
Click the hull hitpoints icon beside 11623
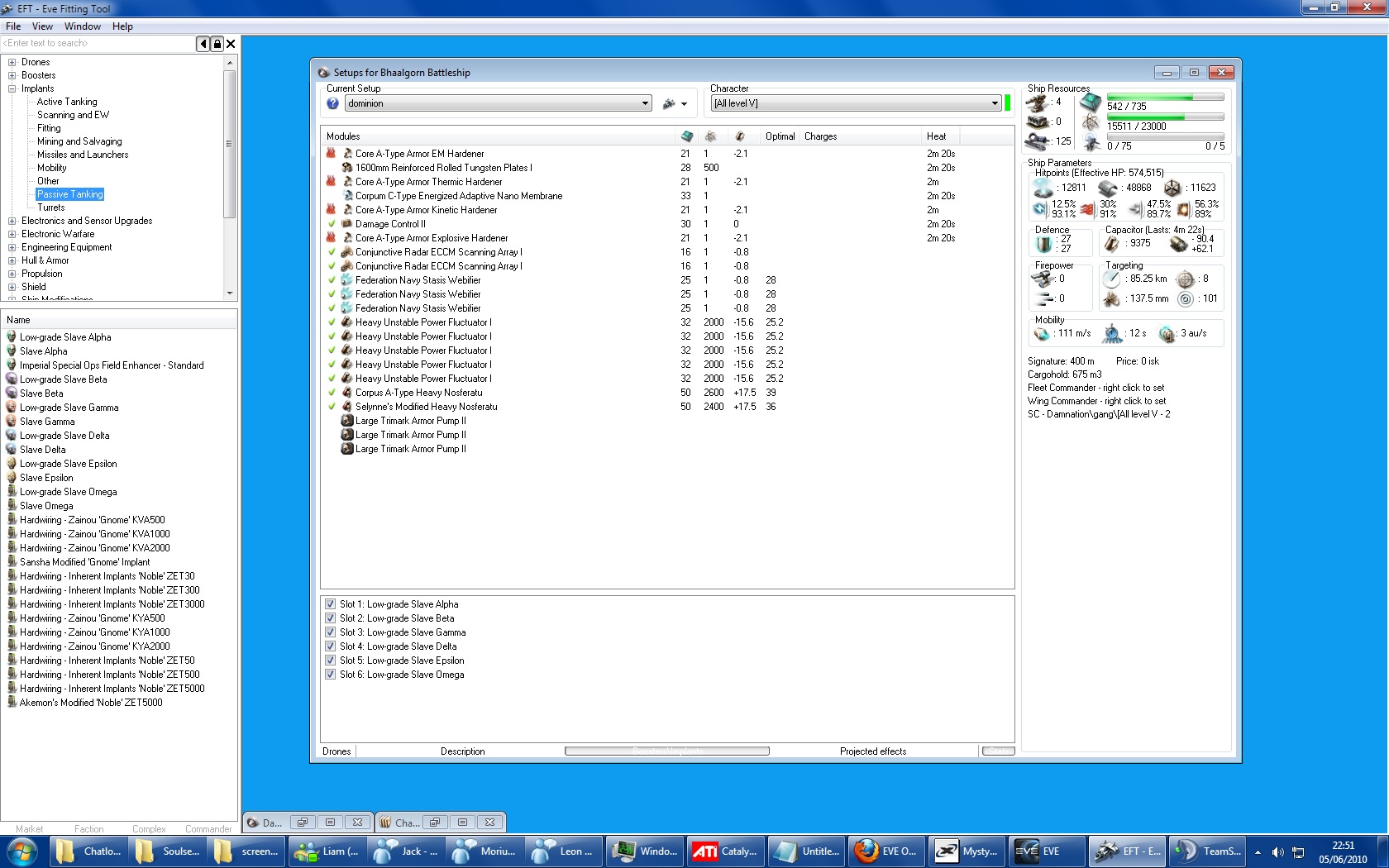[1172, 188]
